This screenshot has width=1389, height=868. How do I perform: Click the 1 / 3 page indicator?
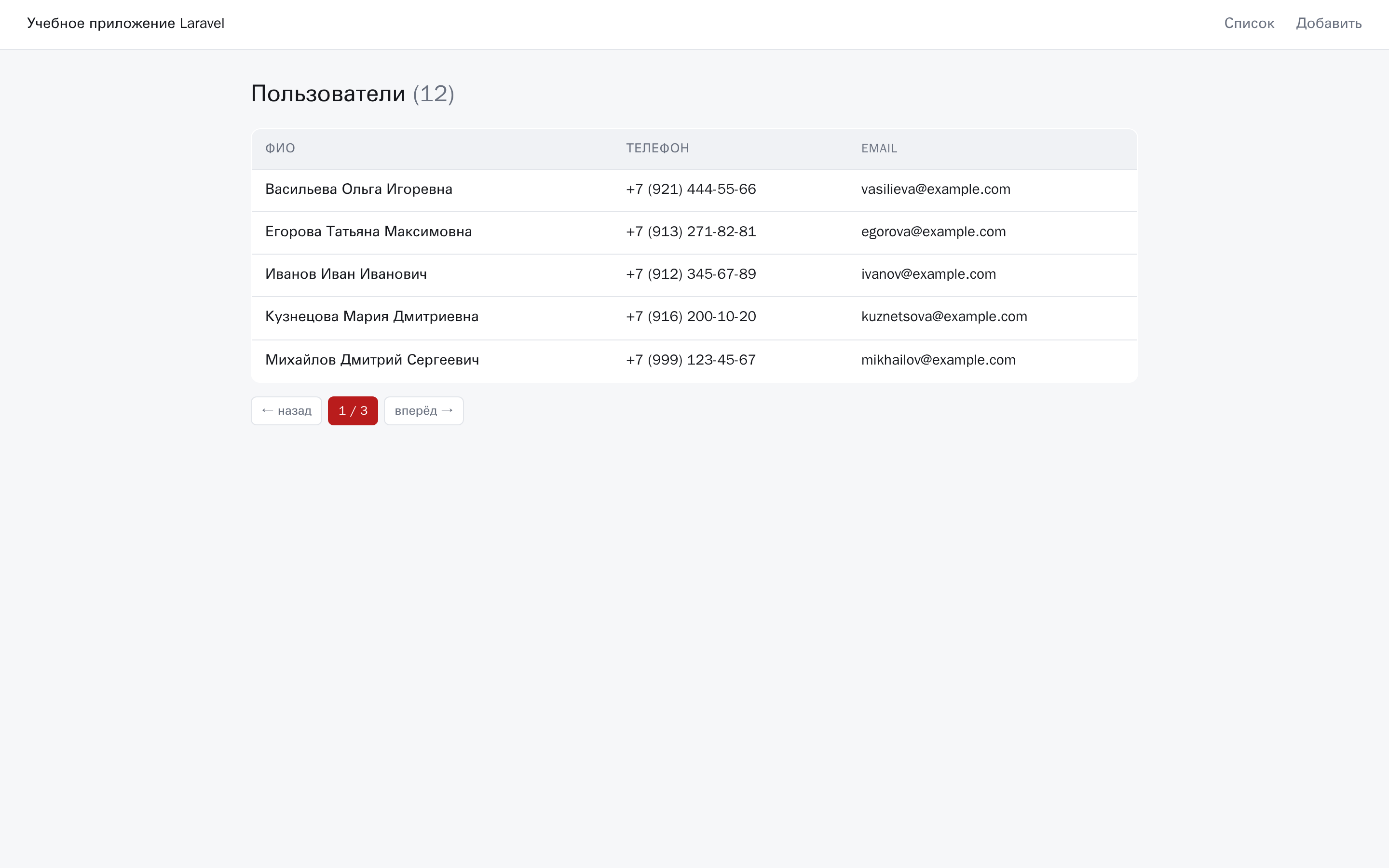coord(353,410)
